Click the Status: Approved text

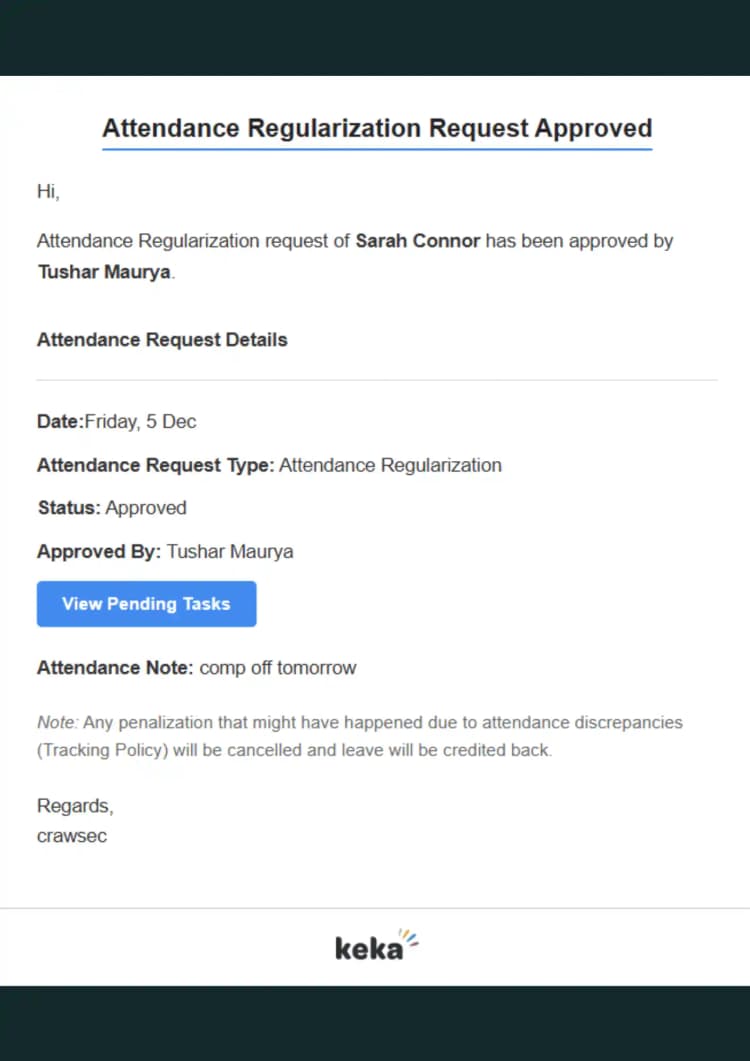tap(111, 507)
